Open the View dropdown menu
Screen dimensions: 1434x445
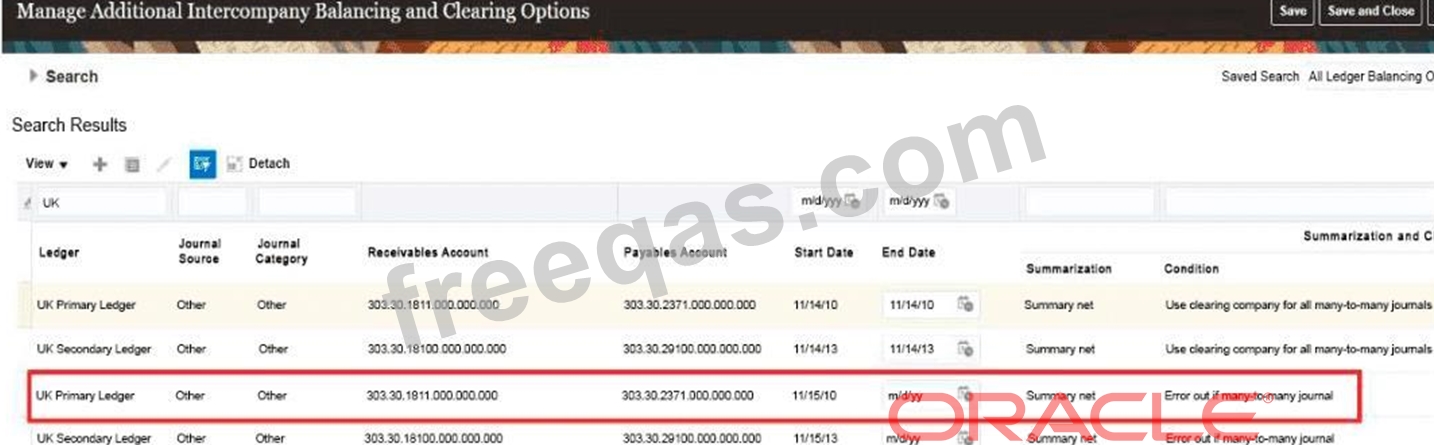pos(46,164)
